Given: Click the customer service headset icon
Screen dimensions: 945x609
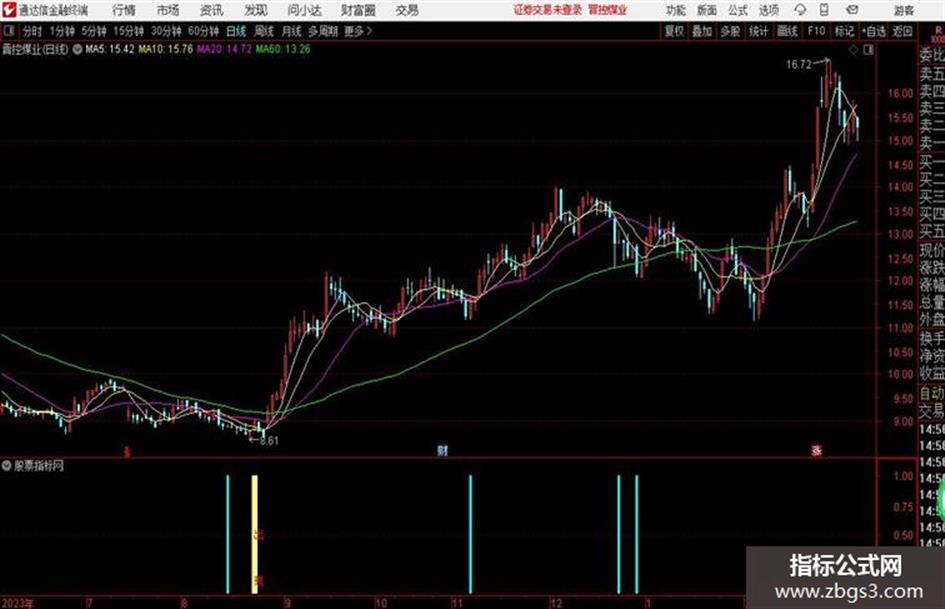Looking at the screenshot, I should 800,10.
